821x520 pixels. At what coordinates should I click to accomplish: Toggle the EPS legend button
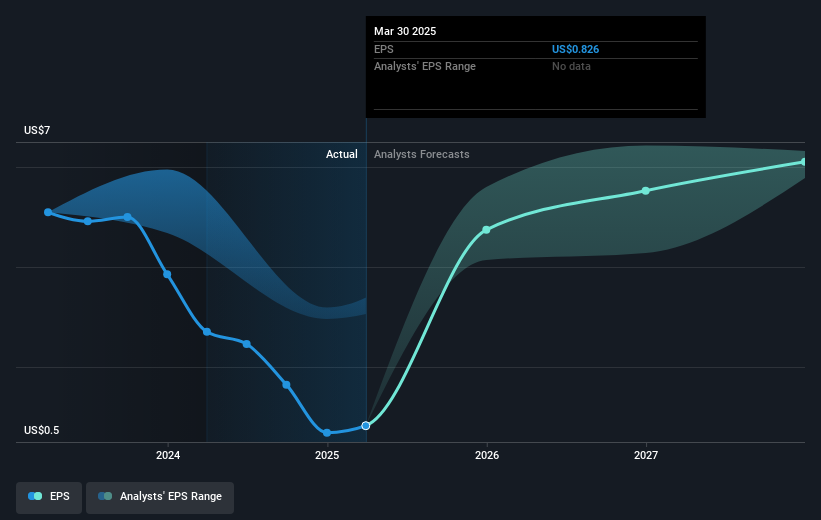click(49, 497)
